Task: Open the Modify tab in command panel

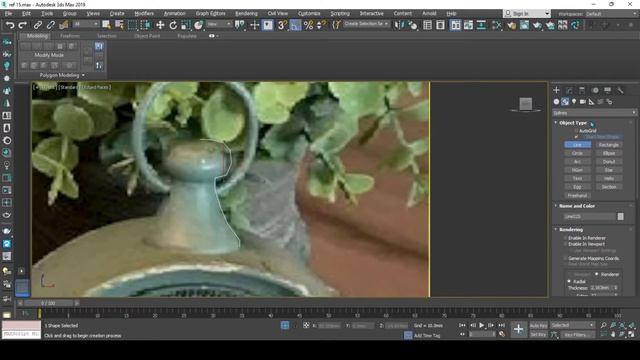Action: click(x=569, y=90)
